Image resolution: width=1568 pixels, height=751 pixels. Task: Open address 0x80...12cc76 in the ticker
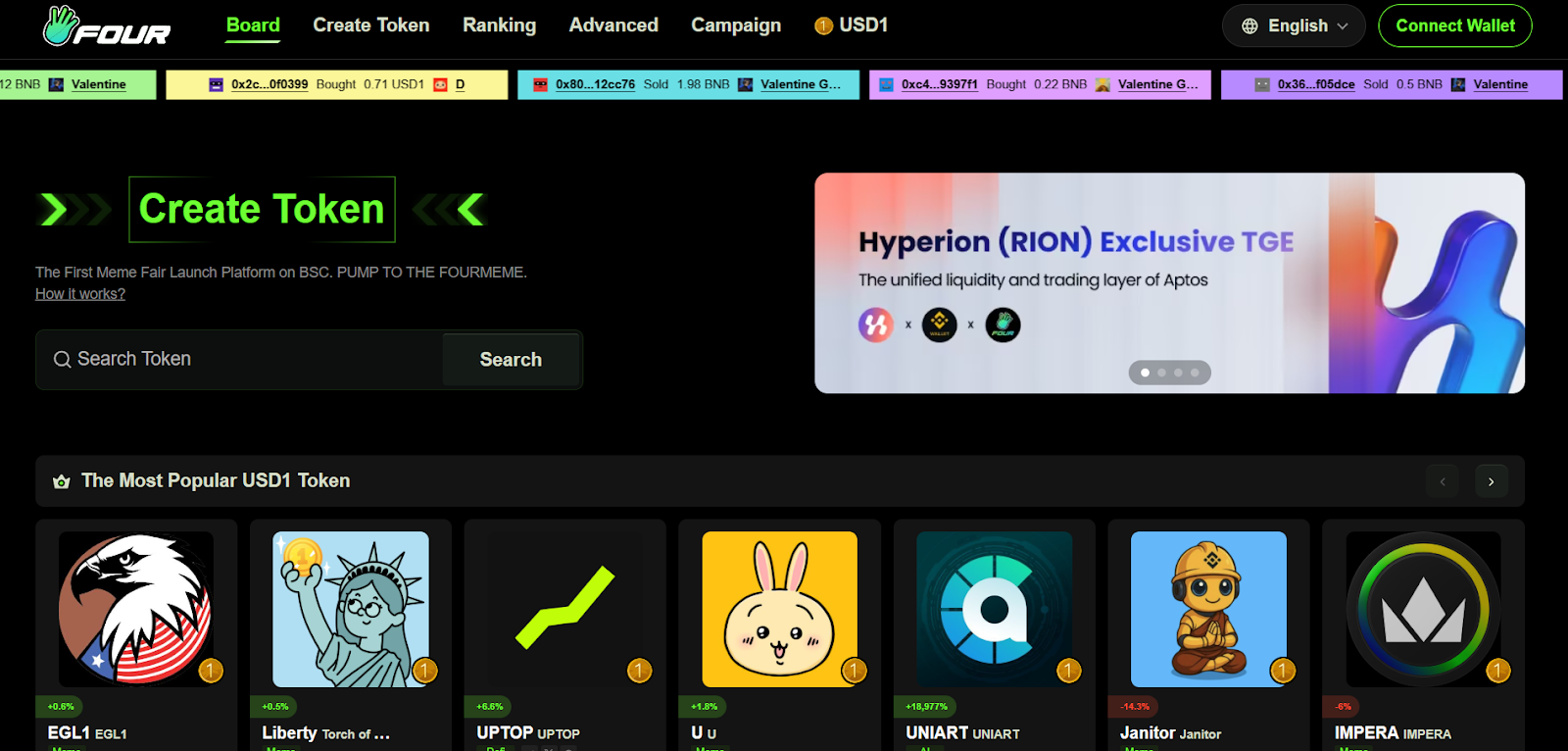pyautogui.click(x=595, y=84)
